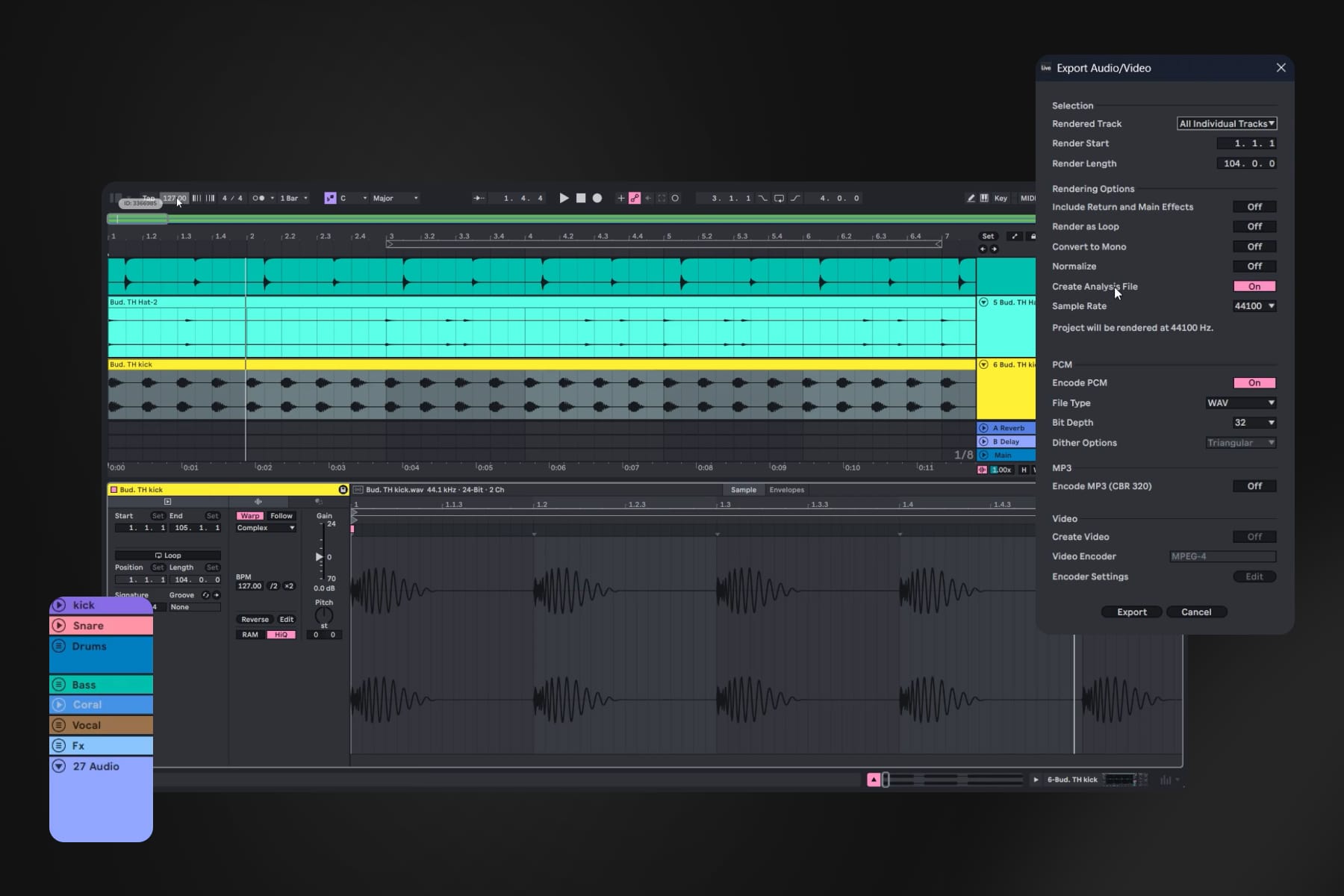Click the clip Gain slider
The width and height of the screenshot is (1344, 896).
pos(320,557)
